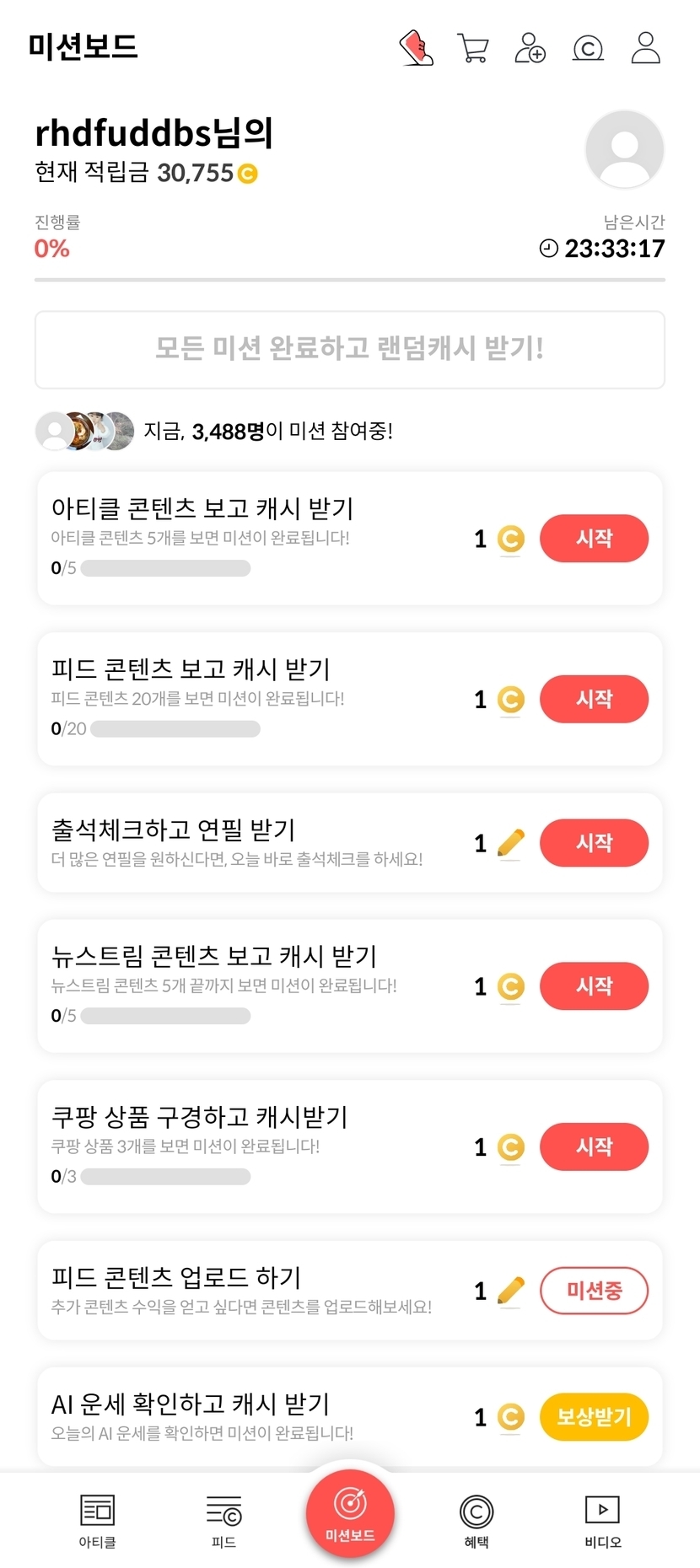Start the 출석체크하고 연필 받기 mission
700x1568 pixels.
594,843
